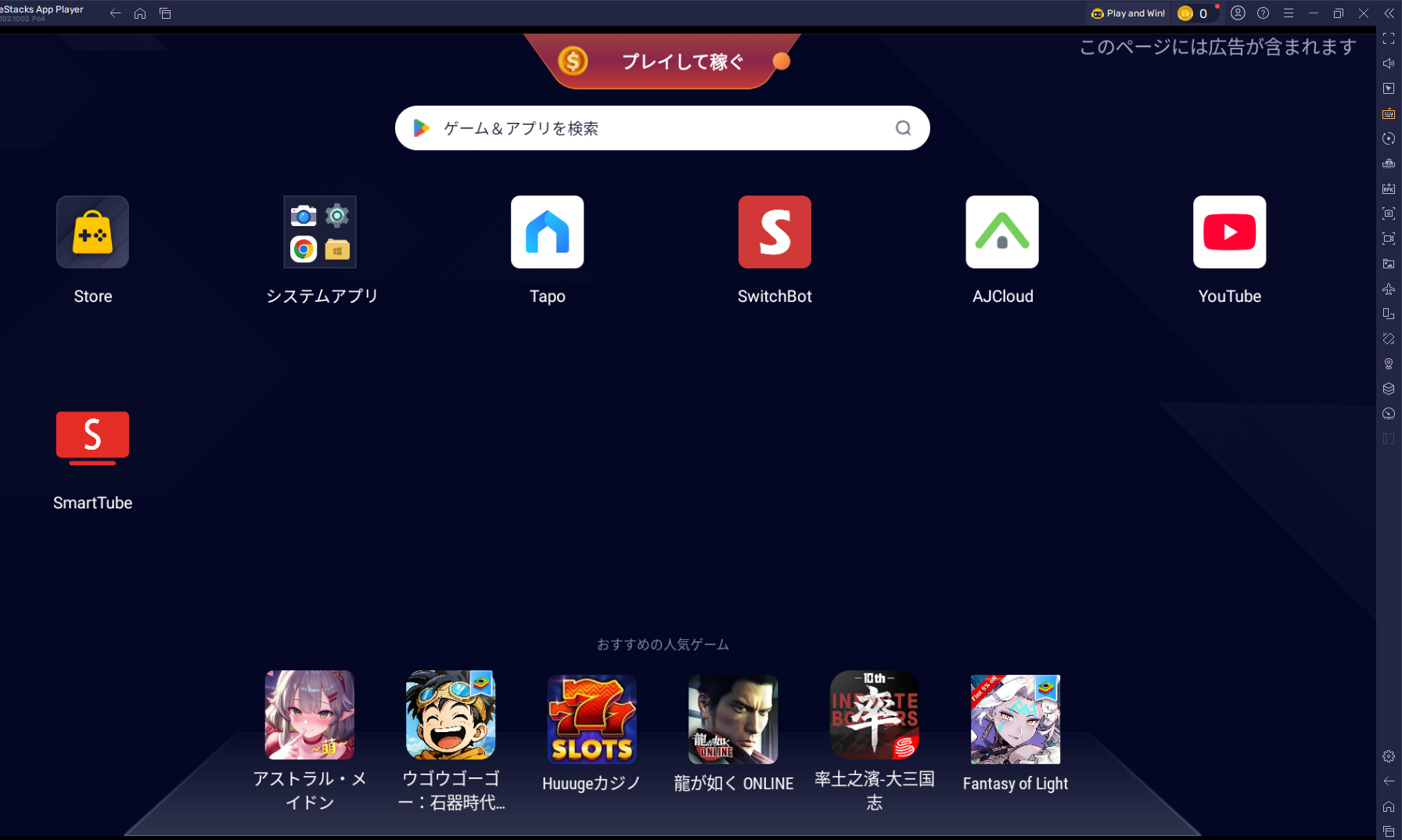The height and width of the screenshot is (840, 1402).
Task: Open the システムアプリ folder
Action: click(x=320, y=232)
